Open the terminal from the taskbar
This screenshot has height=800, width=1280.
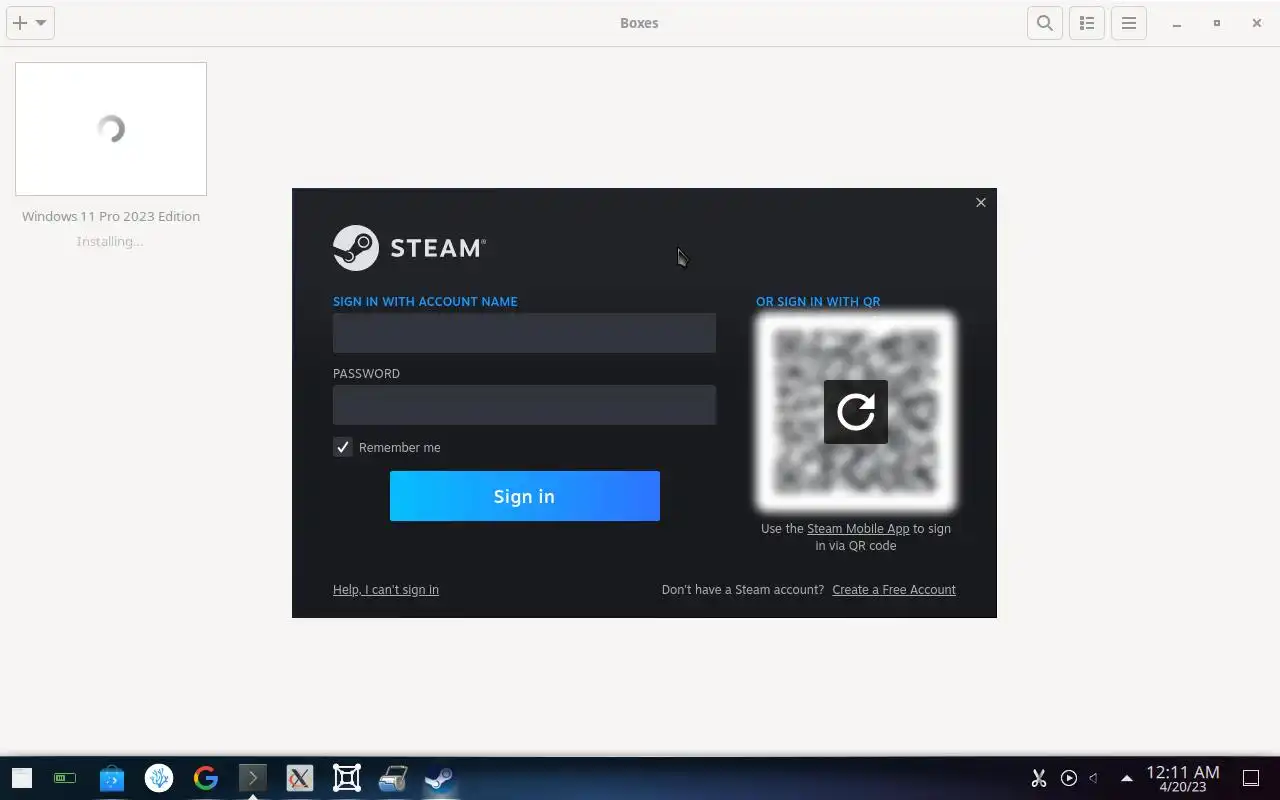click(x=252, y=778)
